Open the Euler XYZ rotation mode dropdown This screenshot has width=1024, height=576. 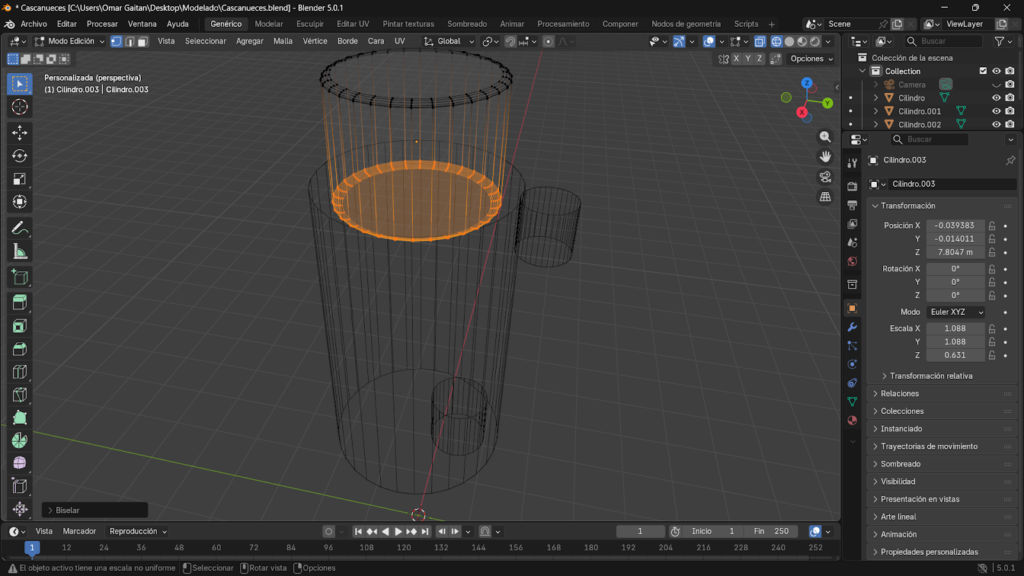(956, 312)
